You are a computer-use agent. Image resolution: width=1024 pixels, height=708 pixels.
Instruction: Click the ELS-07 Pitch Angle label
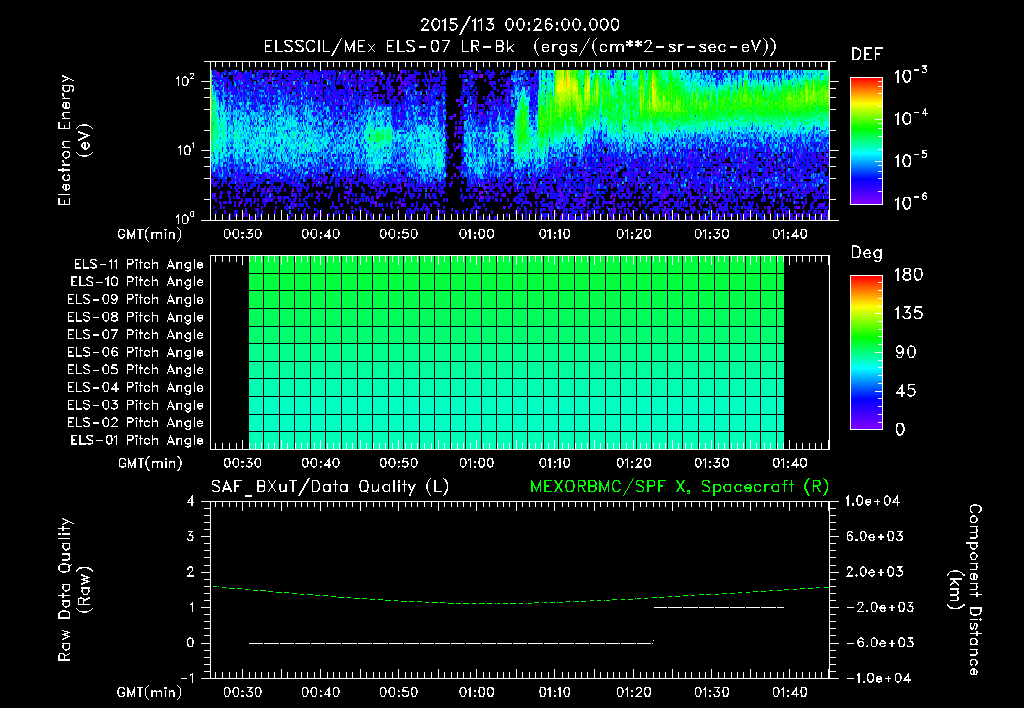136,334
